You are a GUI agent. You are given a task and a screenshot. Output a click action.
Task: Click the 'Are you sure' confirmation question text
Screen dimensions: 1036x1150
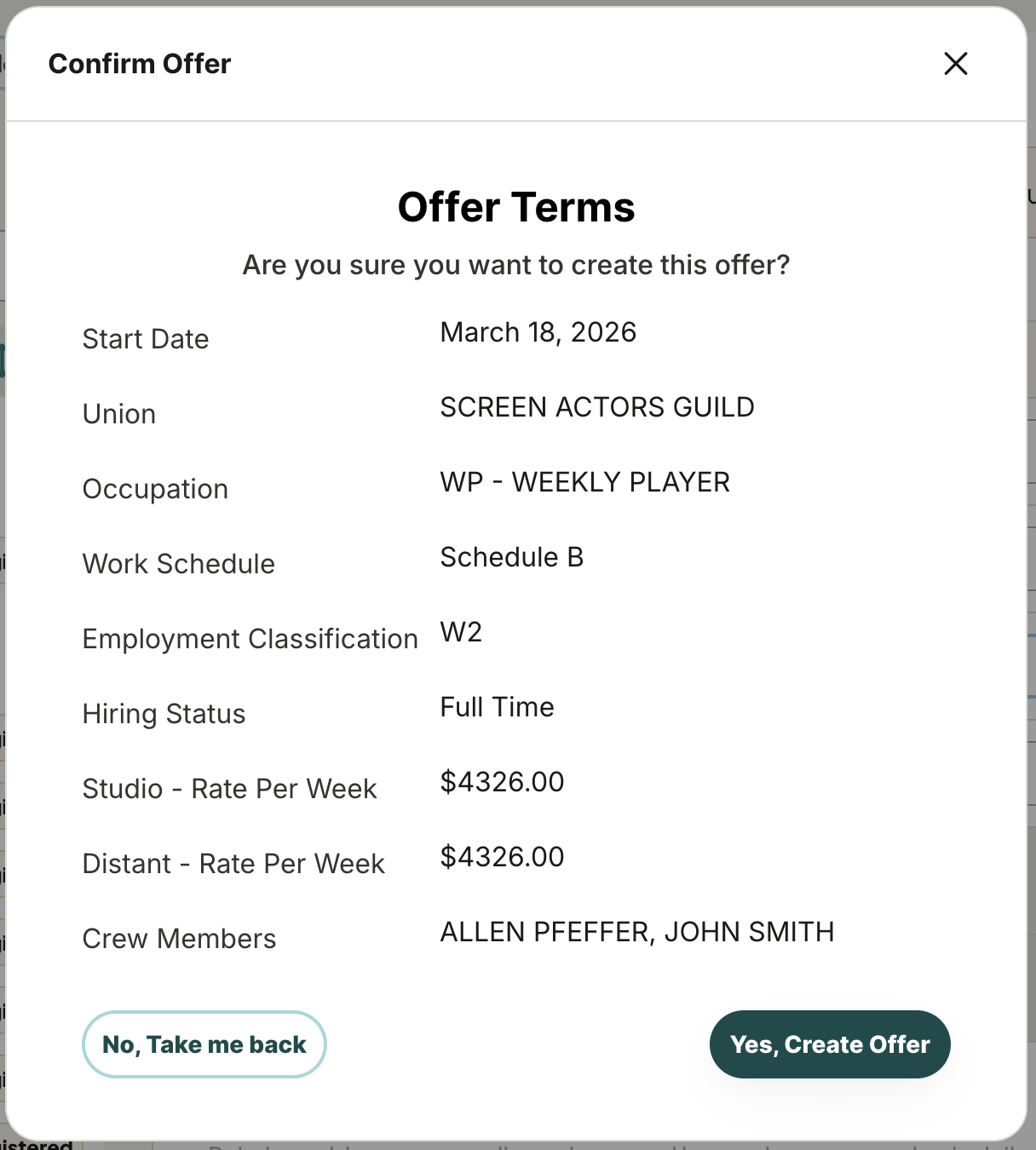(516, 265)
